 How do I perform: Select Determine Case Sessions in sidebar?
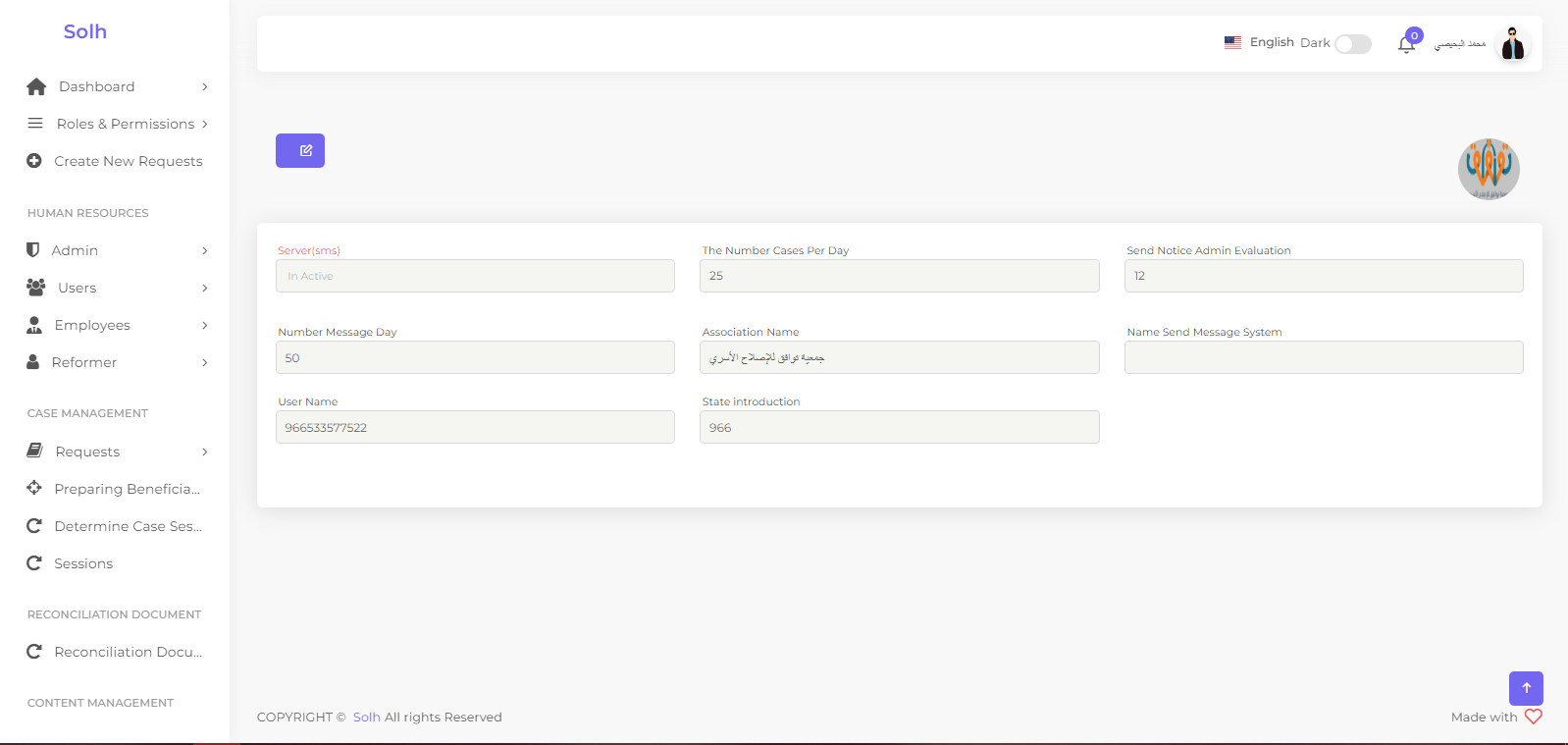[x=128, y=526]
